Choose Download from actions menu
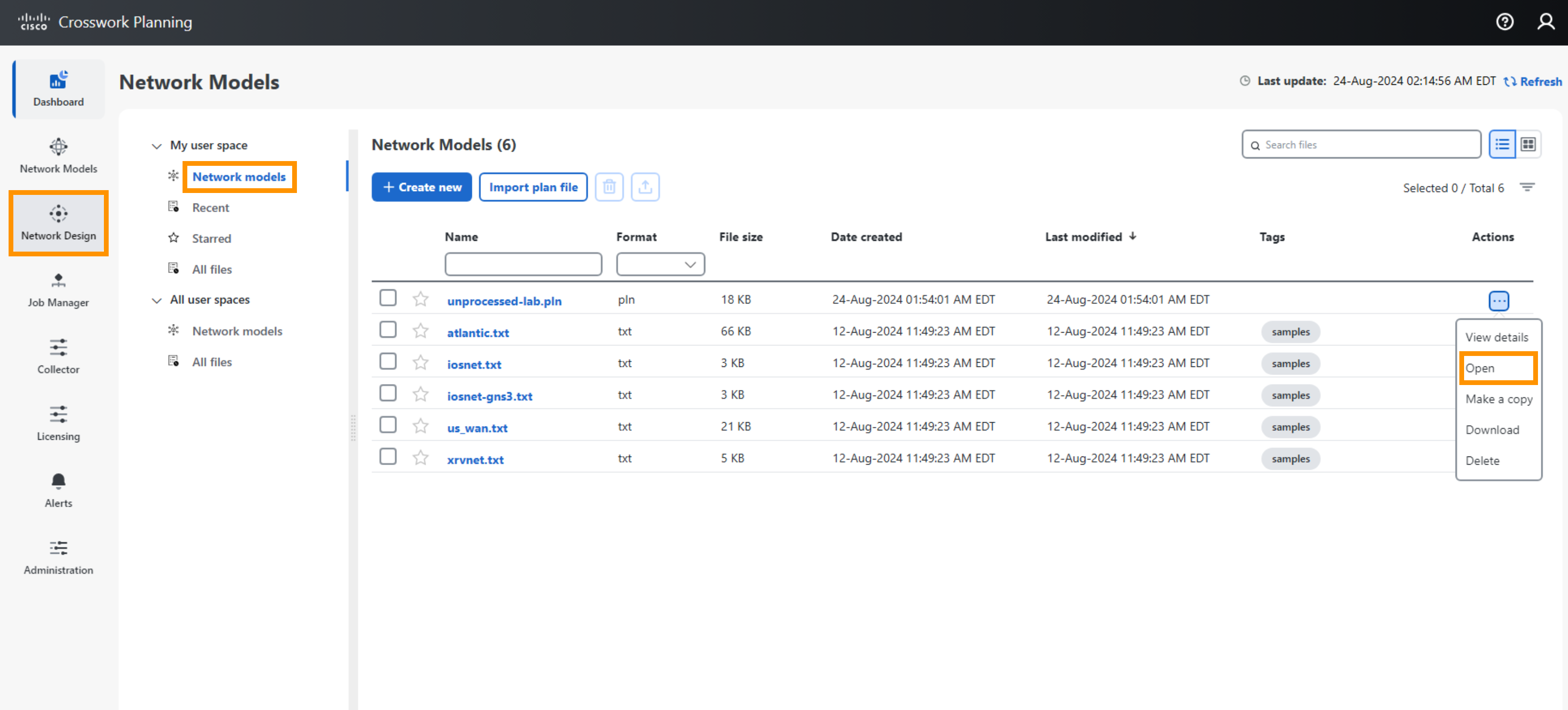 click(1492, 429)
